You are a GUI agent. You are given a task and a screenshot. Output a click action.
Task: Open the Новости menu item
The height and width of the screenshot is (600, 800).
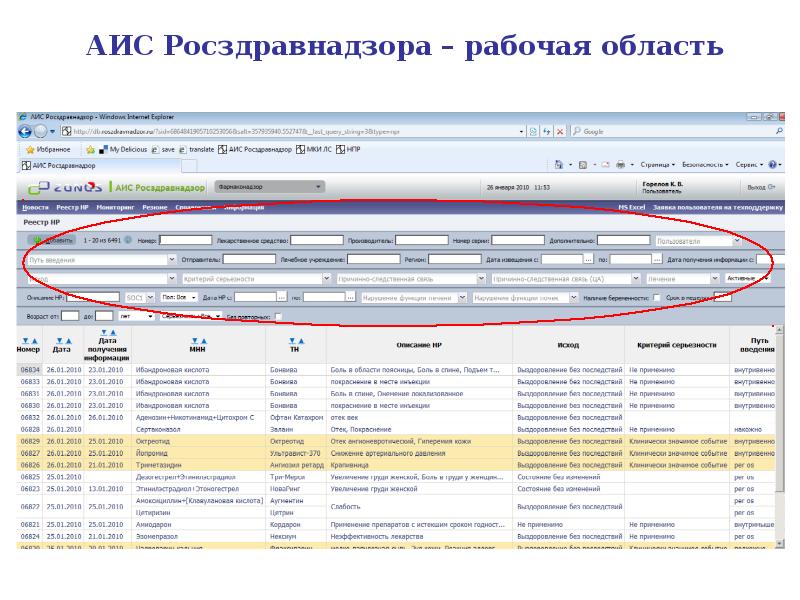[35, 208]
